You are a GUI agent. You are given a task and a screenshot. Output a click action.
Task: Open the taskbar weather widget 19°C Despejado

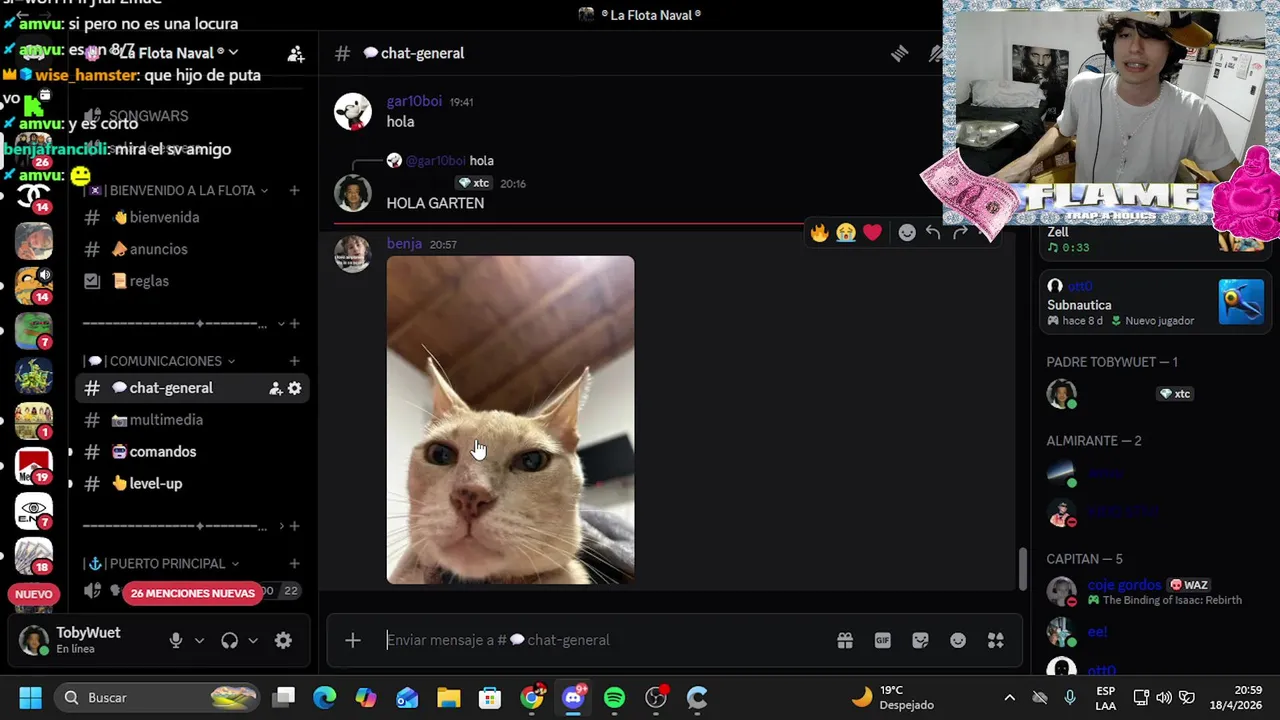pos(892,697)
